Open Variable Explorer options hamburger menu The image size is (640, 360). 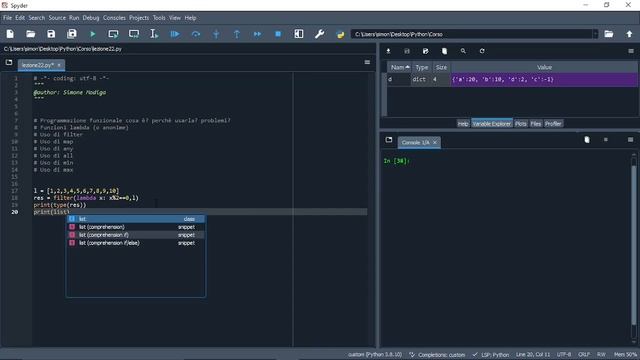coord(631,51)
